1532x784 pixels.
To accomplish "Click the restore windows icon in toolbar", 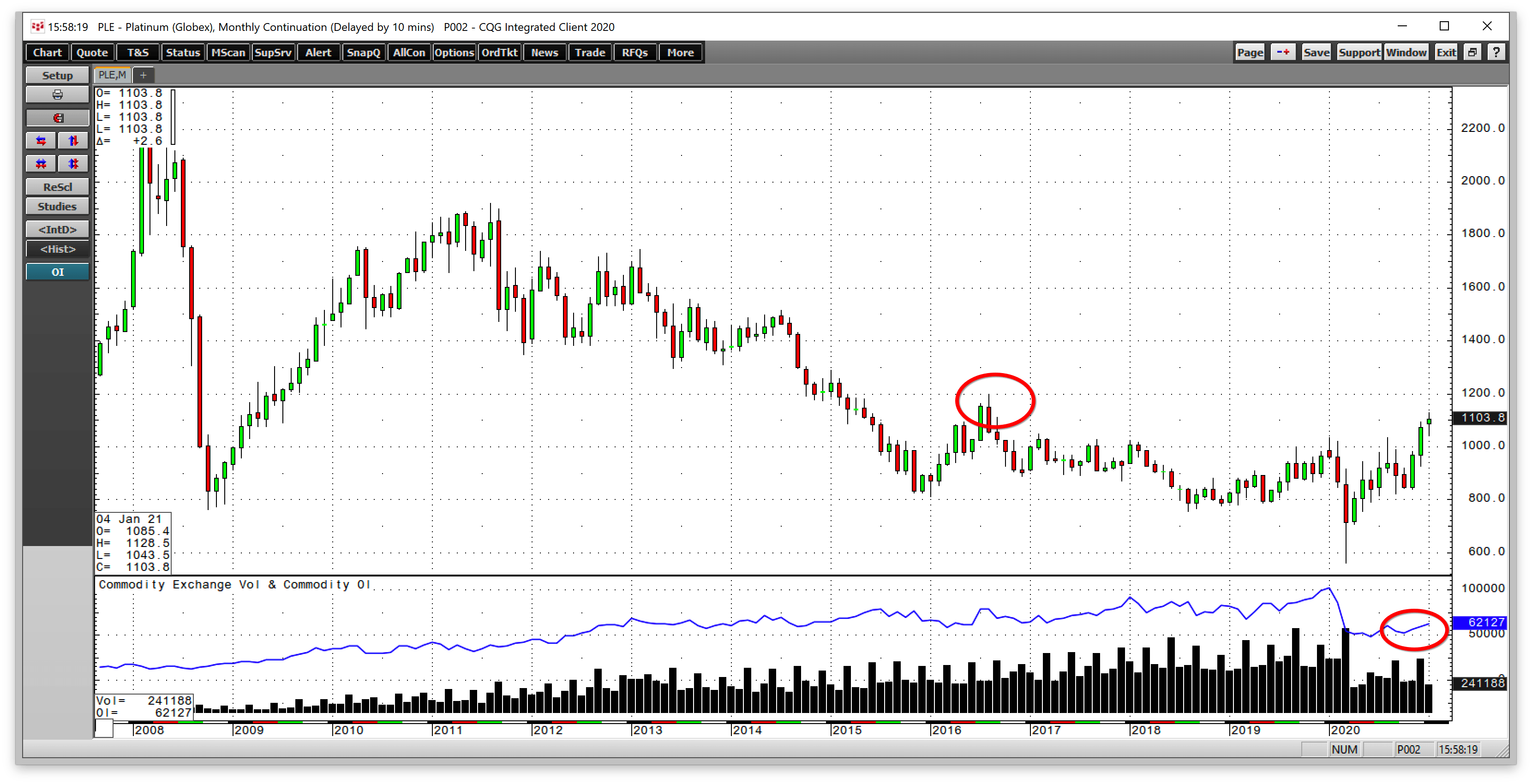I will tap(1472, 52).
